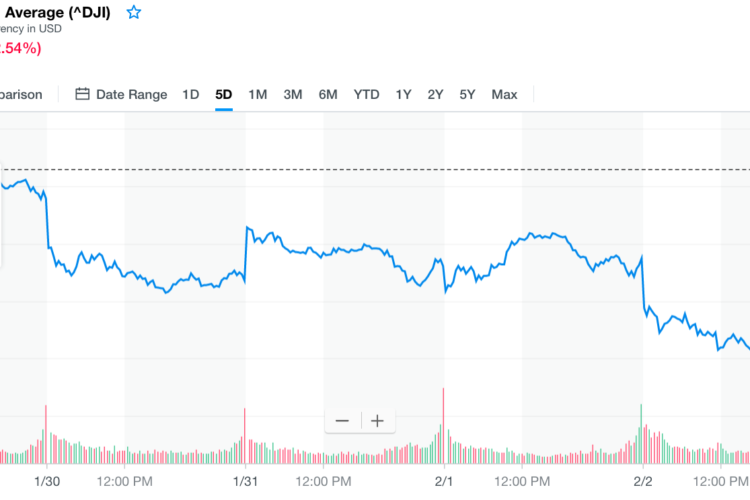Switch chart to 3M range

[x=293, y=94]
